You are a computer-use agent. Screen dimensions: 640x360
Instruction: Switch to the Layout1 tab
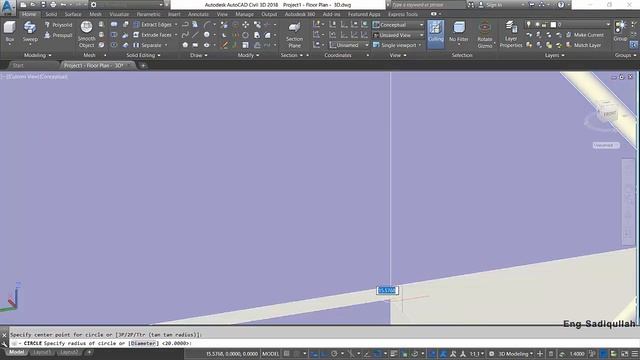(x=42, y=352)
